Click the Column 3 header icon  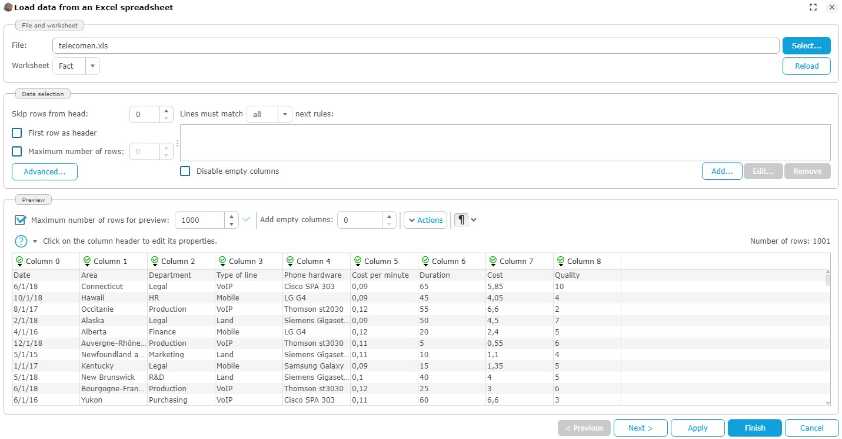point(222,261)
